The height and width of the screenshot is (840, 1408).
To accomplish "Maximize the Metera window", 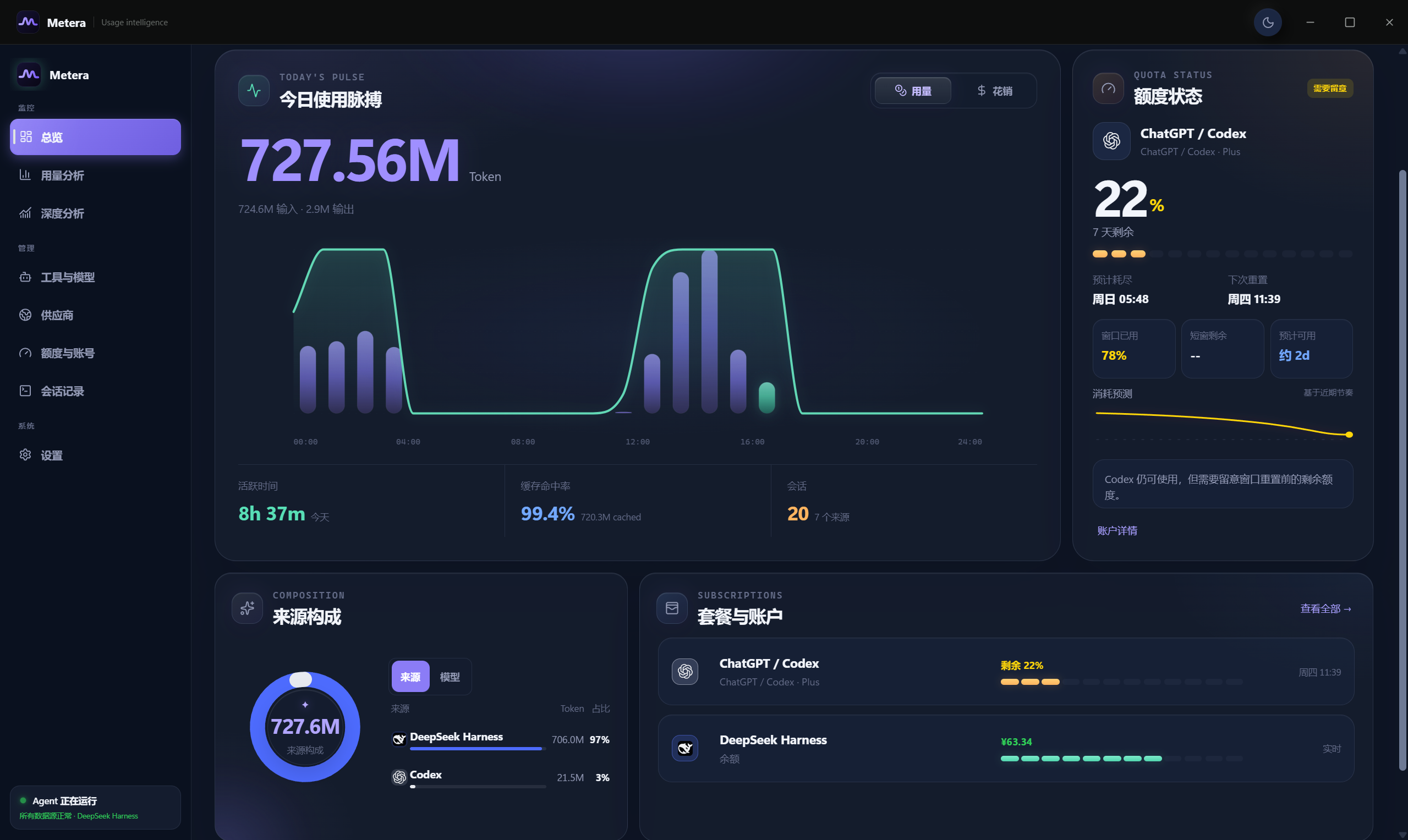I will (1350, 22).
